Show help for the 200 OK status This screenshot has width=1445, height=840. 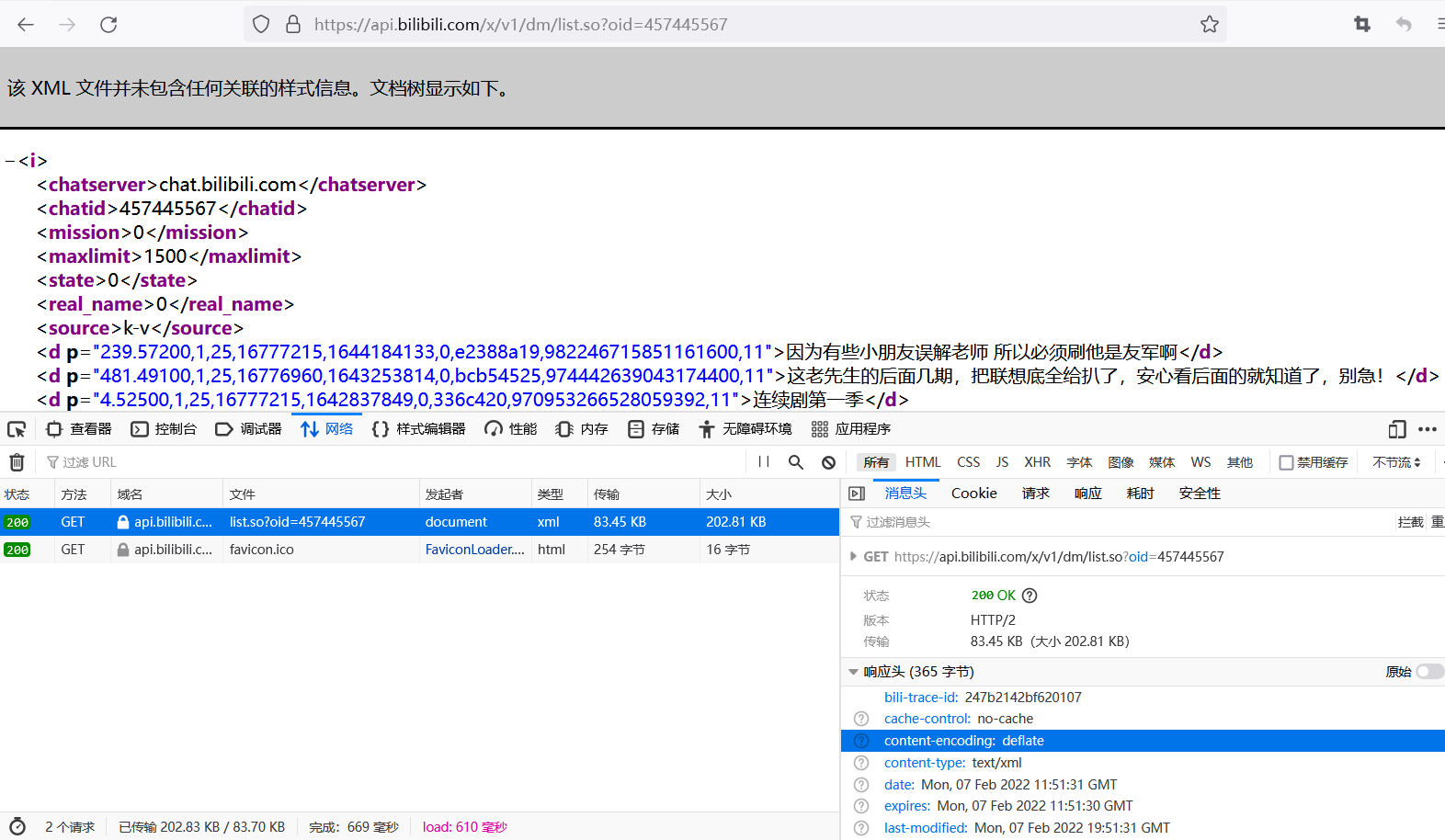tap(1030, 596)
